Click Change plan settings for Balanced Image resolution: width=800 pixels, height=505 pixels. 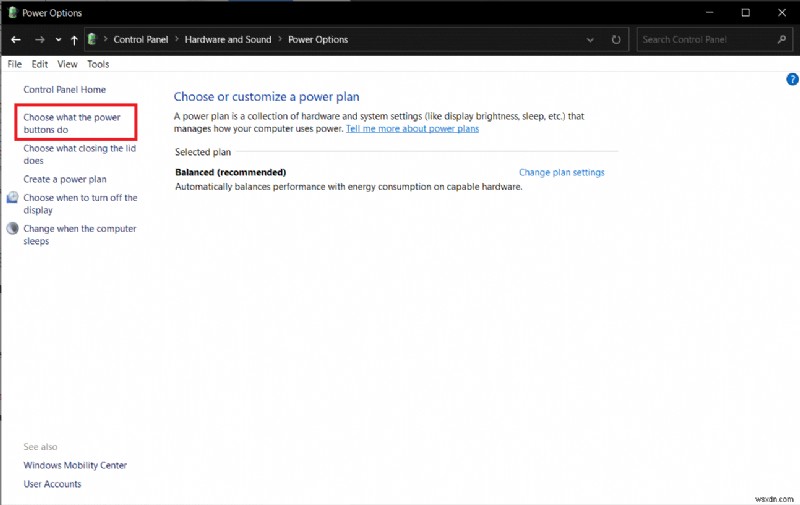point(561,172)
